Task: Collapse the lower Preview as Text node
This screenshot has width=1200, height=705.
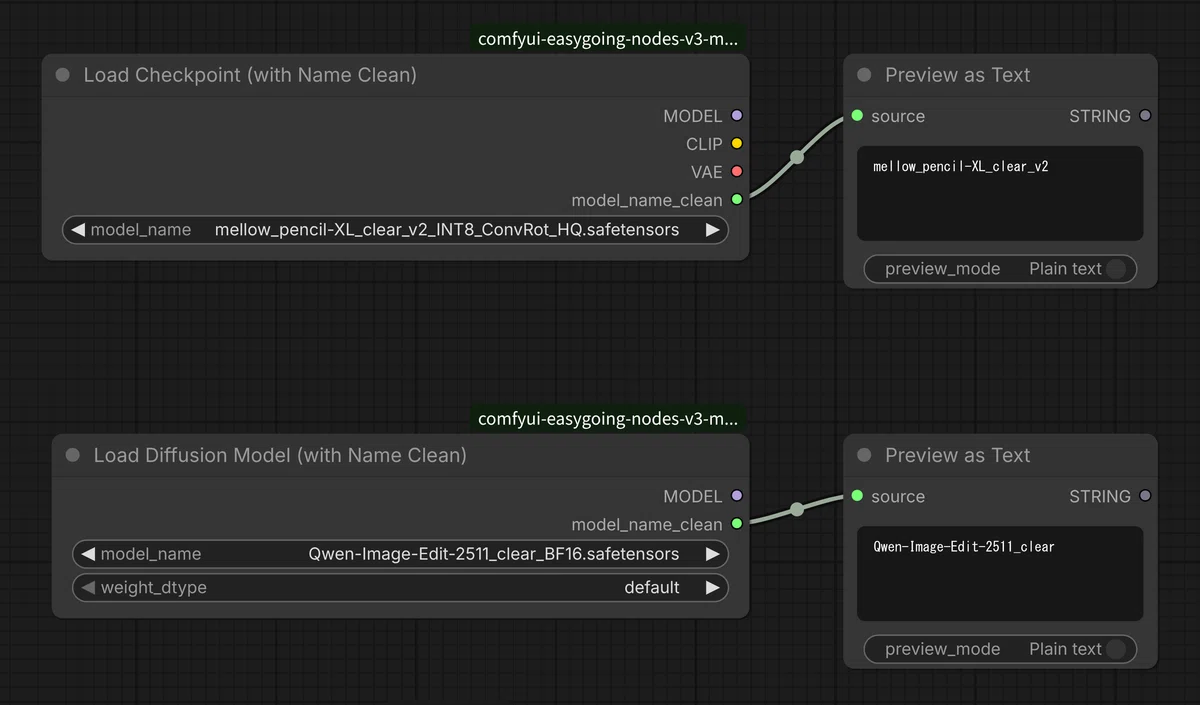Action: coord(865,455)
